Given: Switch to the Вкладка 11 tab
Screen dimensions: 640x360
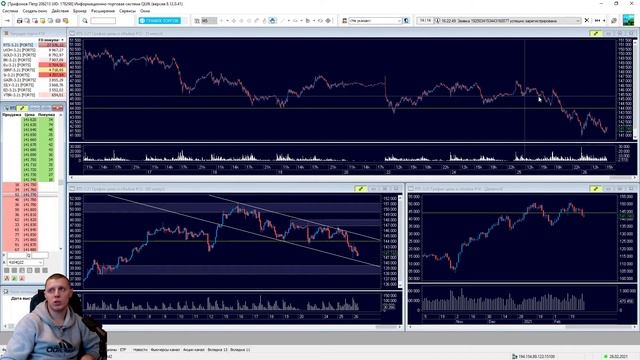Looking at the screenshot, I should click(240, 350).
